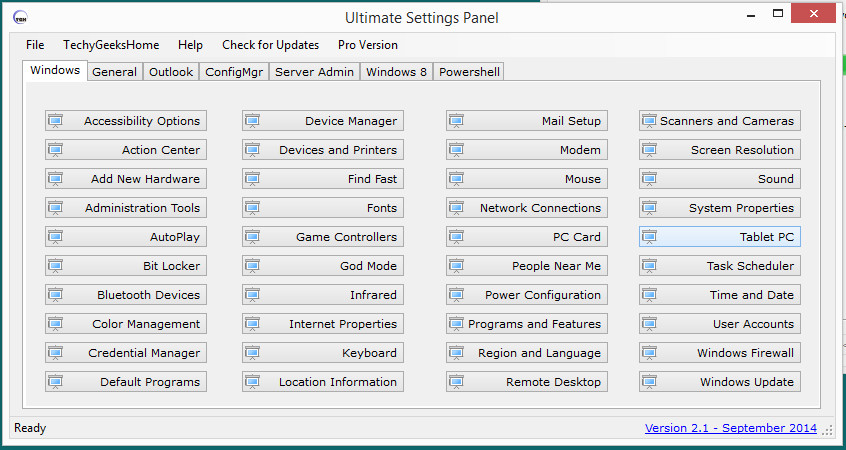Launch Task Scheduler
This screenshot has width=846, height=450.
(x=720, y=266)
